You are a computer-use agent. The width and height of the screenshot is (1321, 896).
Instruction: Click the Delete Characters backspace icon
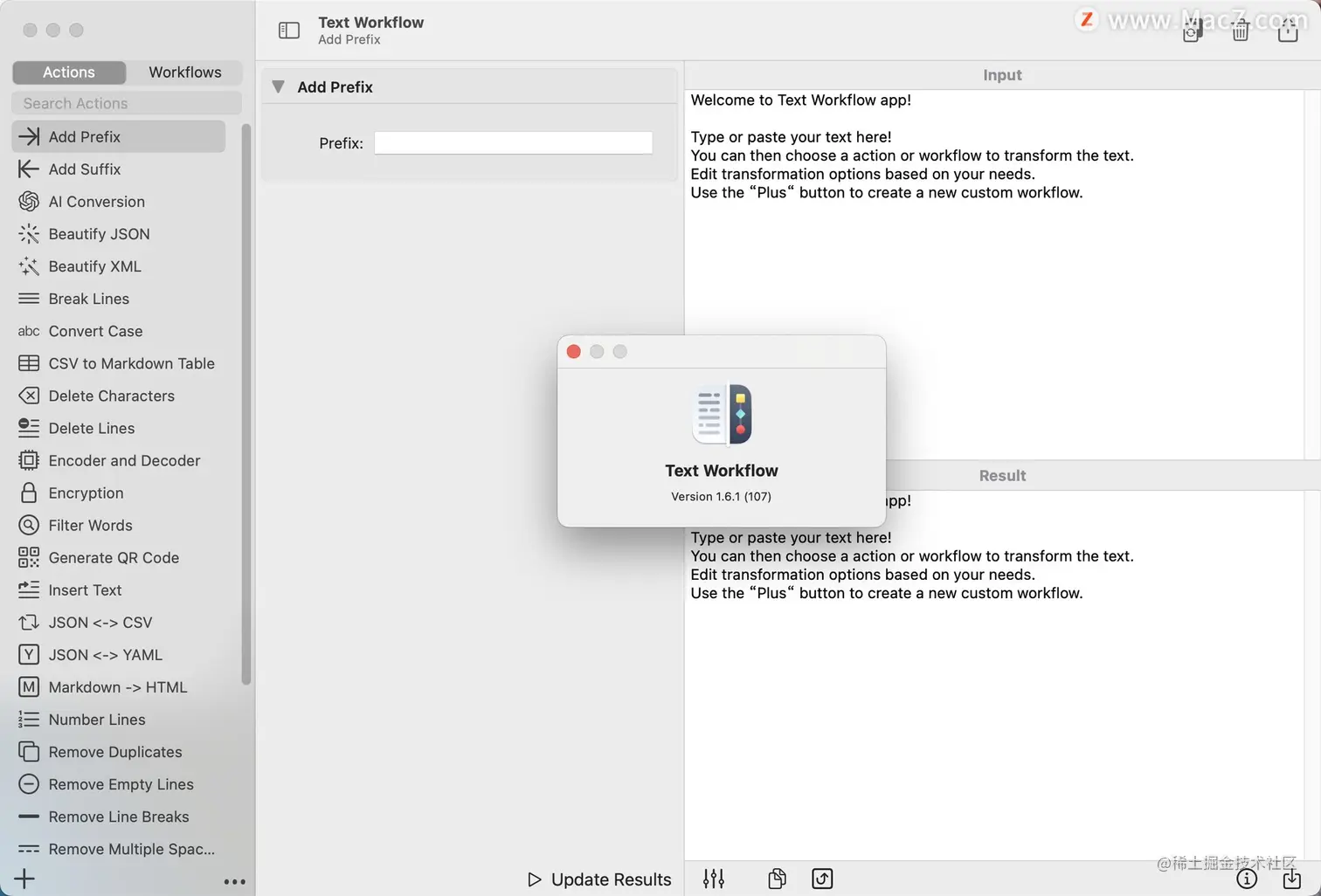29,396
